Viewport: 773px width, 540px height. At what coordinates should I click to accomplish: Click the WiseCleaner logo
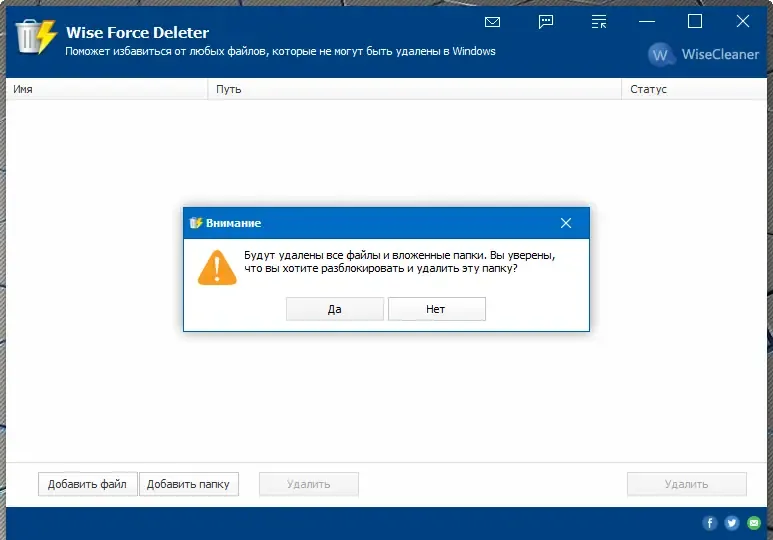(x=703, y=54)
